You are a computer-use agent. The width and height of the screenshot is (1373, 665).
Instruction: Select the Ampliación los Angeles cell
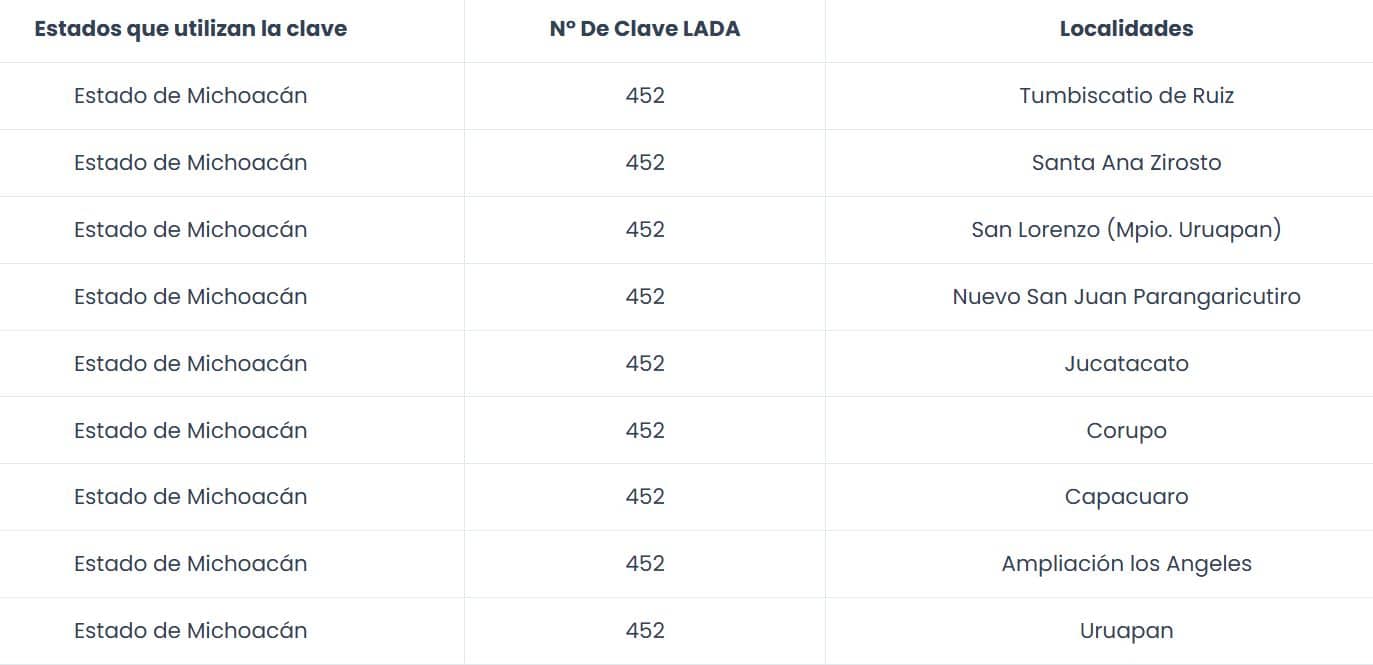click(1126, 564)
